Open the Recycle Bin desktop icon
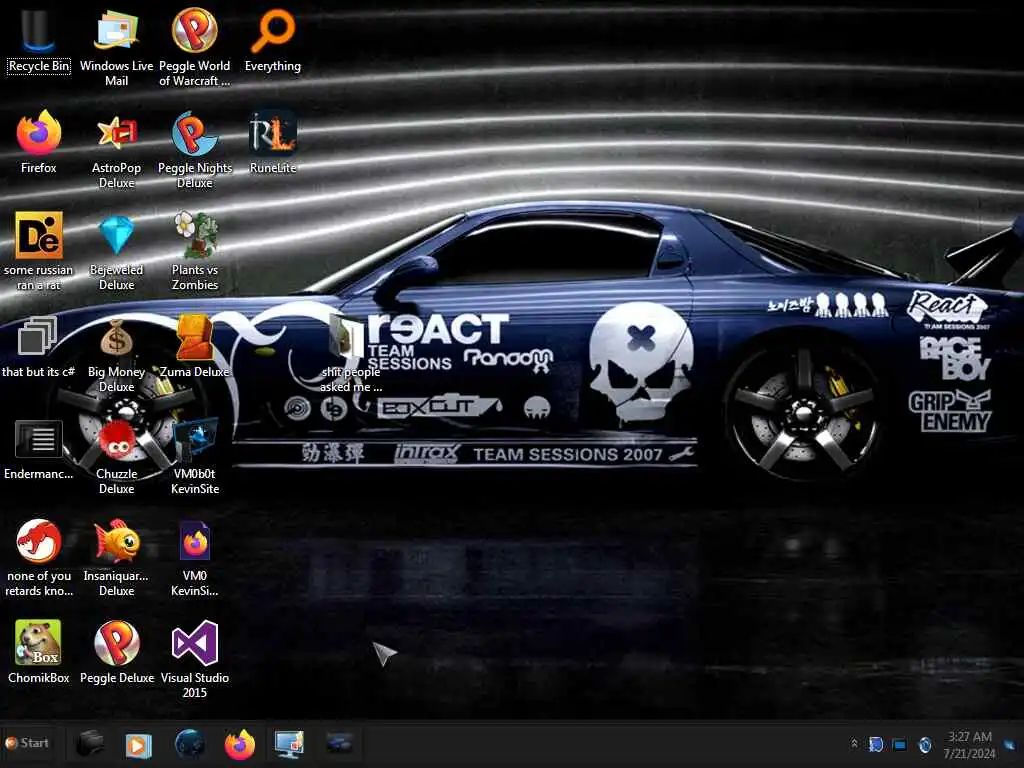The image size is (1024, 768). [x=39, y=42]
